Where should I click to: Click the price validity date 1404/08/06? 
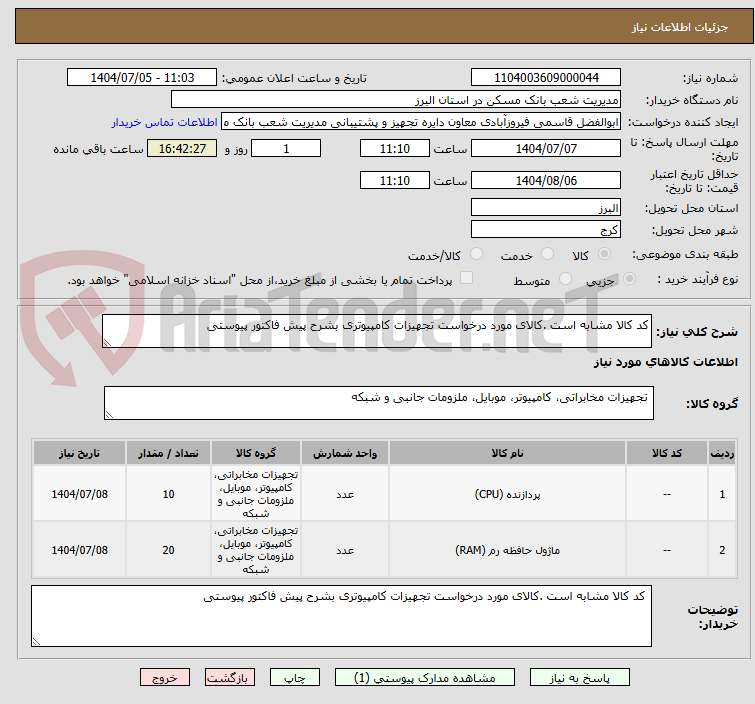[x=546, y=181]
